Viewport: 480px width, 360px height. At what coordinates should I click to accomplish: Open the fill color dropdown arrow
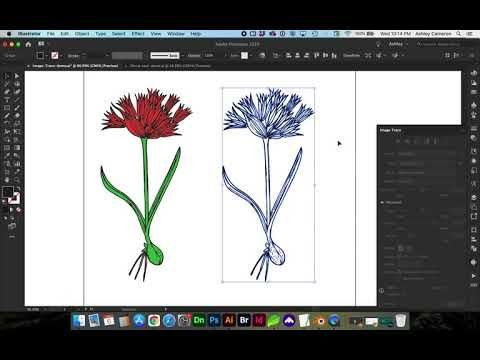point(47,56)
